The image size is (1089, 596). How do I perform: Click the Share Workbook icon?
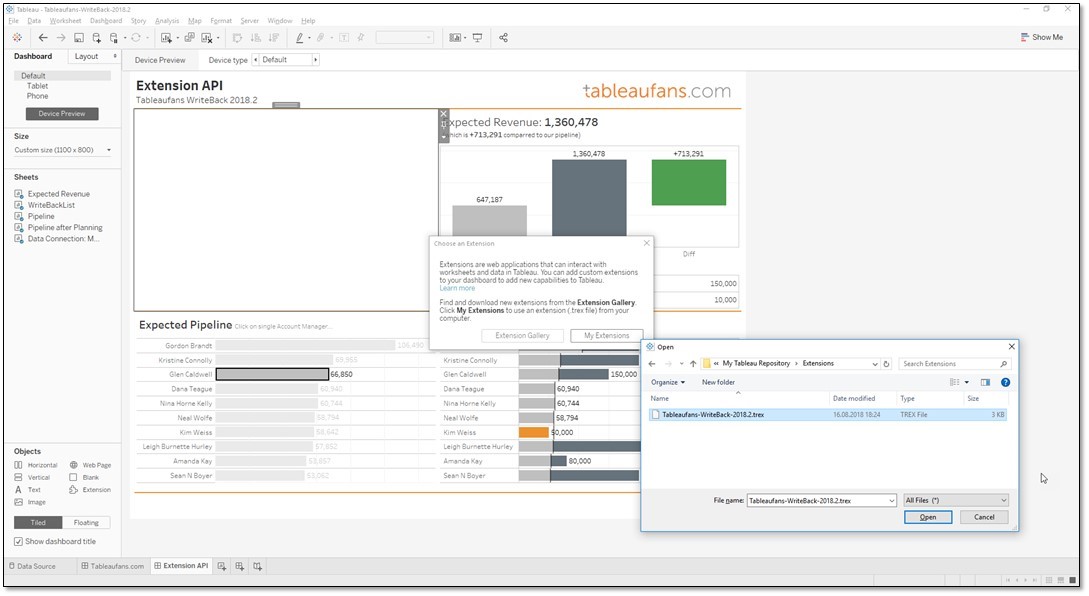coord(503,37)
